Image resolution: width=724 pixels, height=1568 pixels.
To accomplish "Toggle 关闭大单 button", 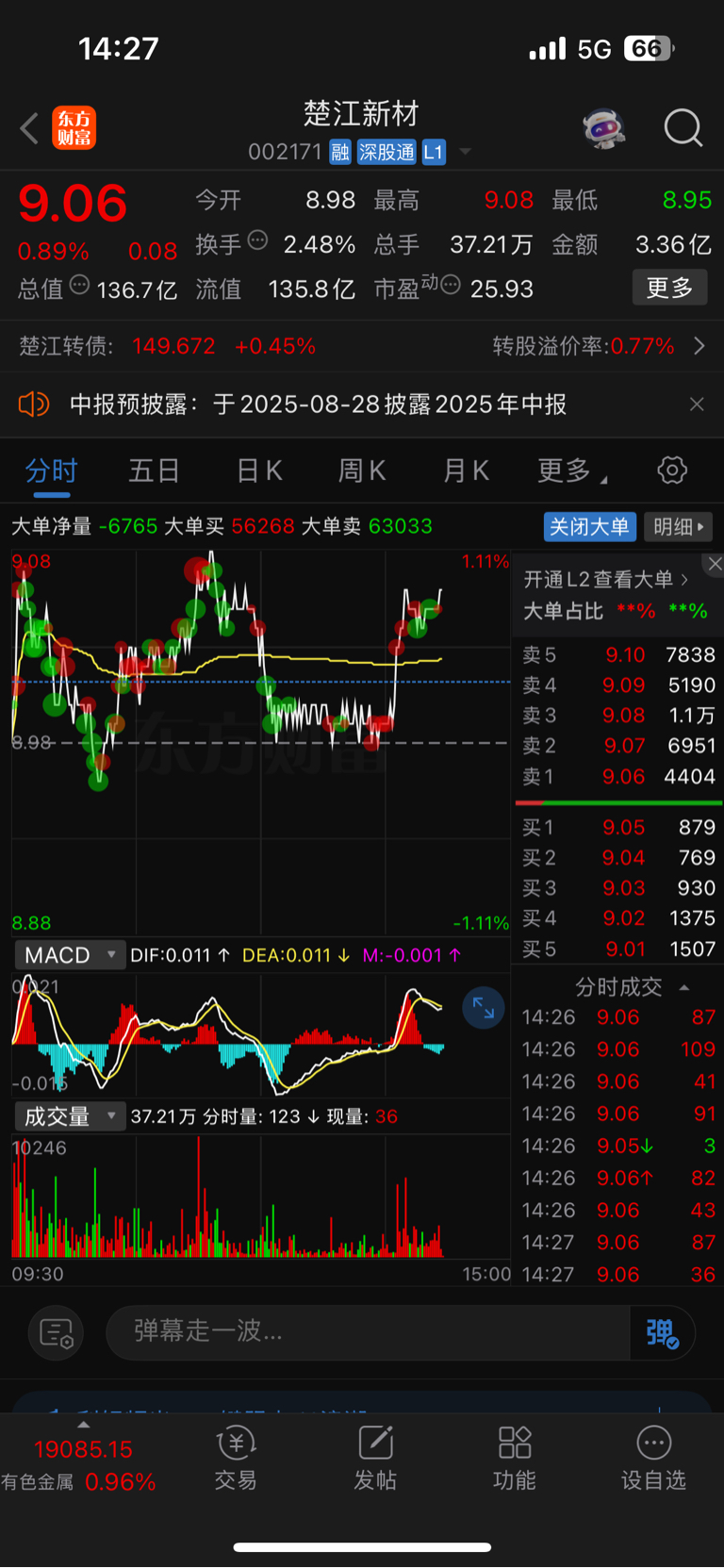I will (x=589, y=526).
